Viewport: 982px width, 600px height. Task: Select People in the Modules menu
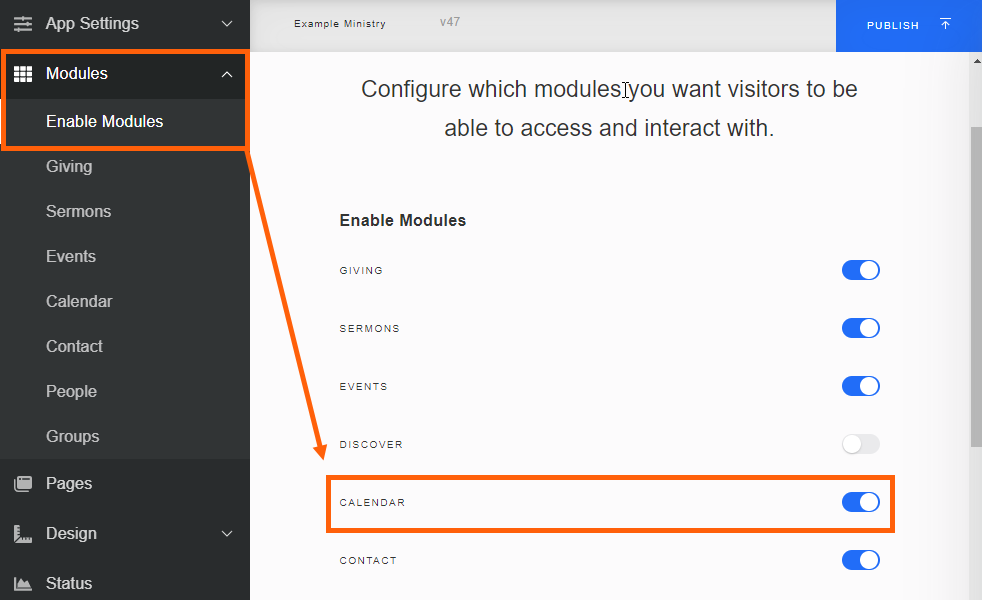tap(71, 392)
